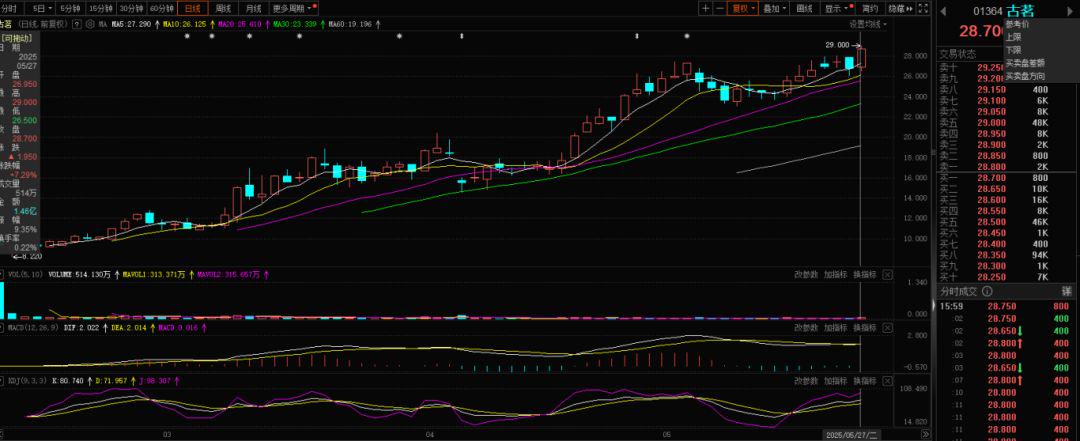
Task: Switch to 15分钟 period tab
Action: 100,8
